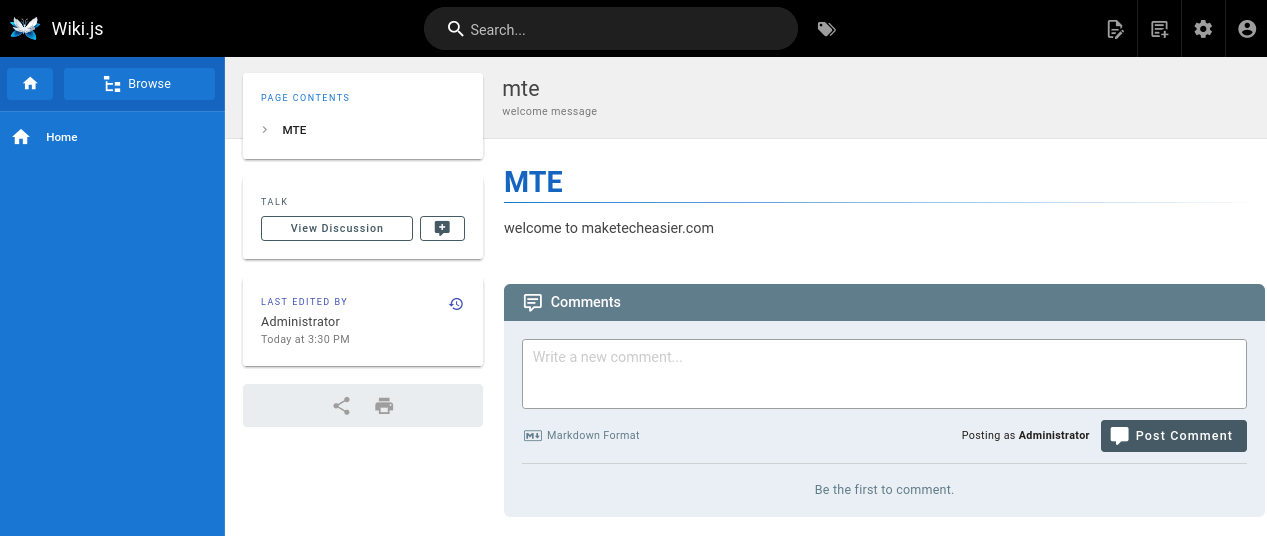Screen dimensions: 1267x536
Task: Click the new page icon
Action: (1159, 29)
